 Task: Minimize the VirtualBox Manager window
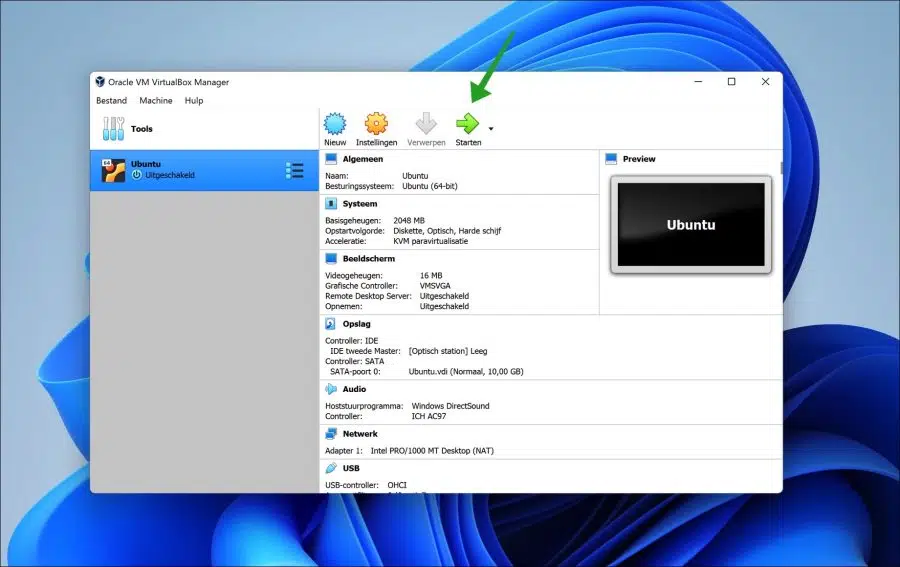coord(698,81)
